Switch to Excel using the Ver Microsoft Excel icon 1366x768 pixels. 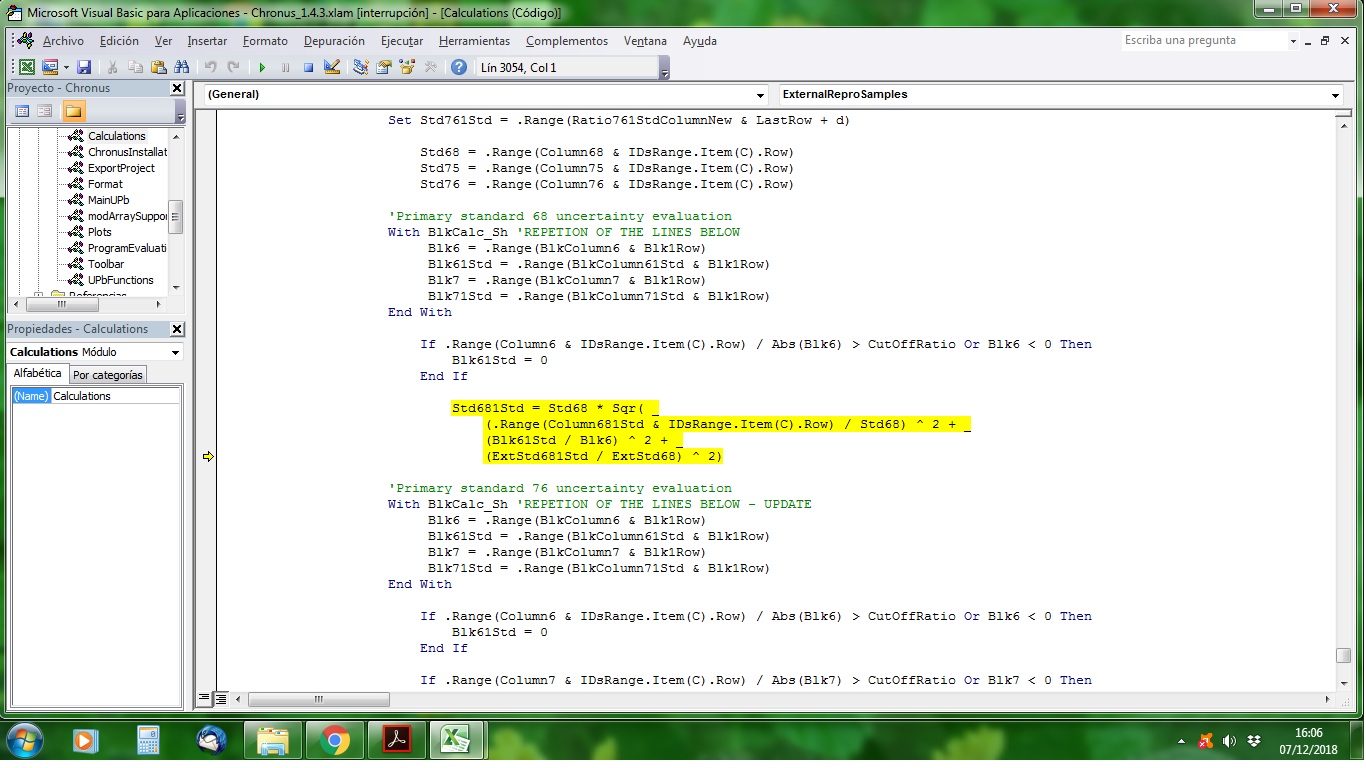(x=27, y=66)
